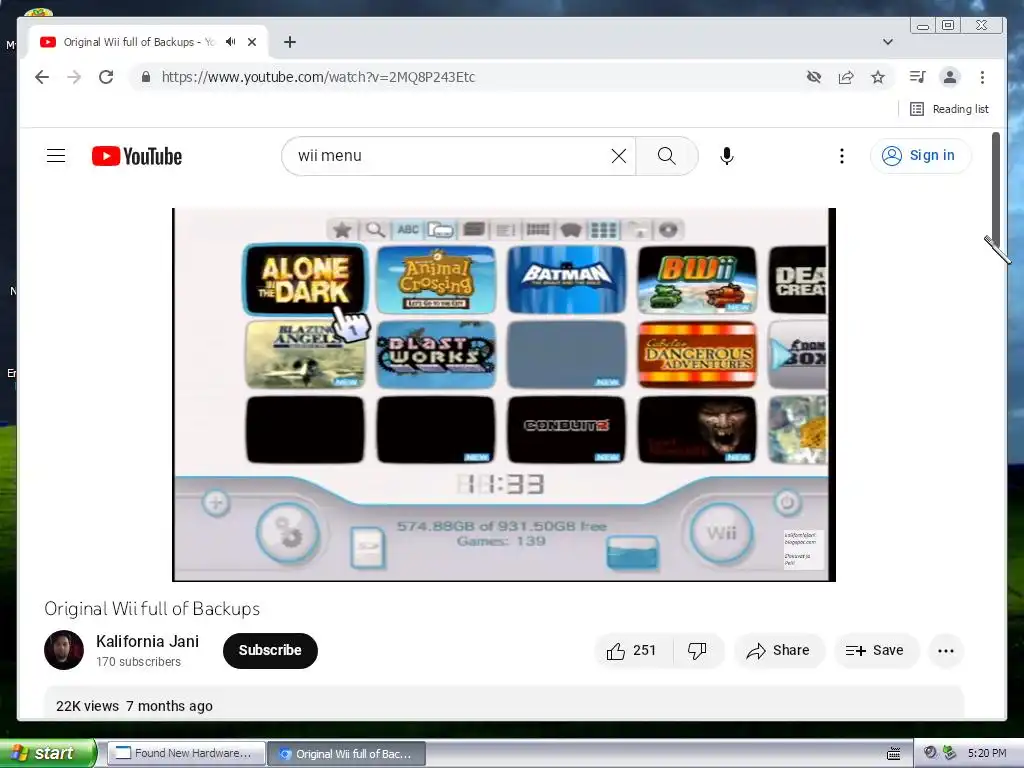
Task: Open Kalifornia Jani channel avatar
Action: click(64, 650)
